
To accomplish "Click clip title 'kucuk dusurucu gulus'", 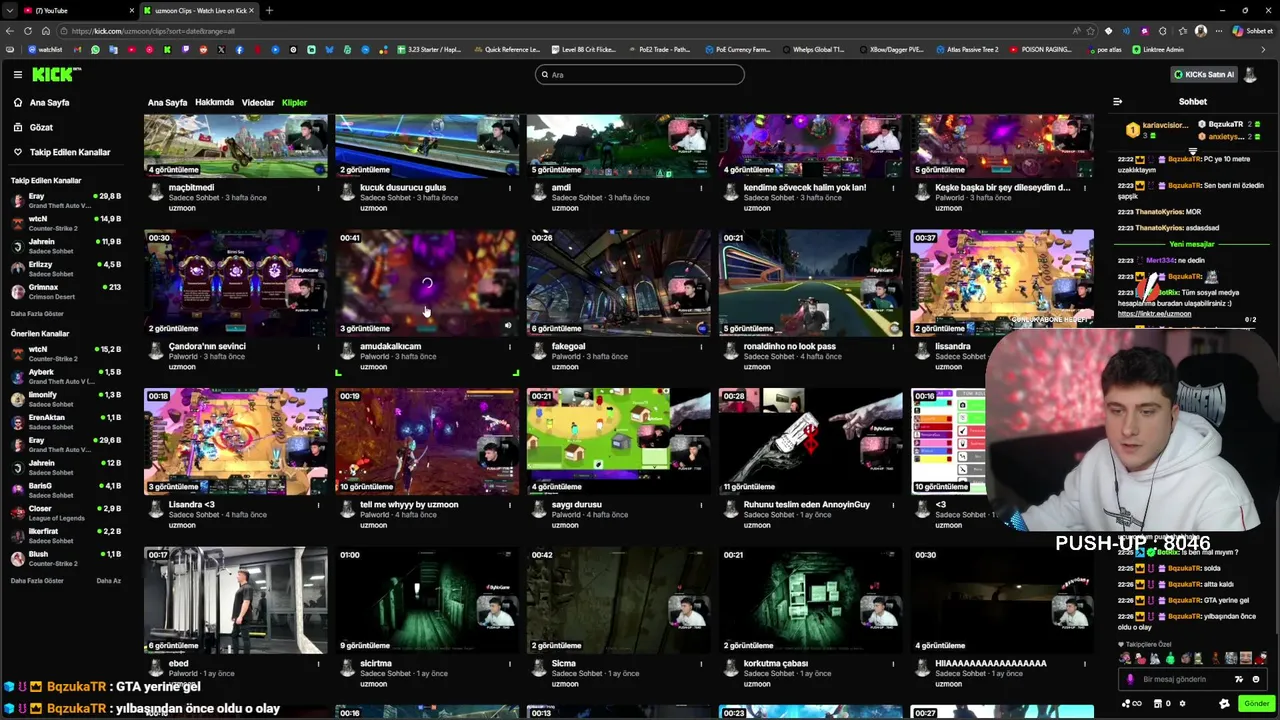I will [403, 187].
